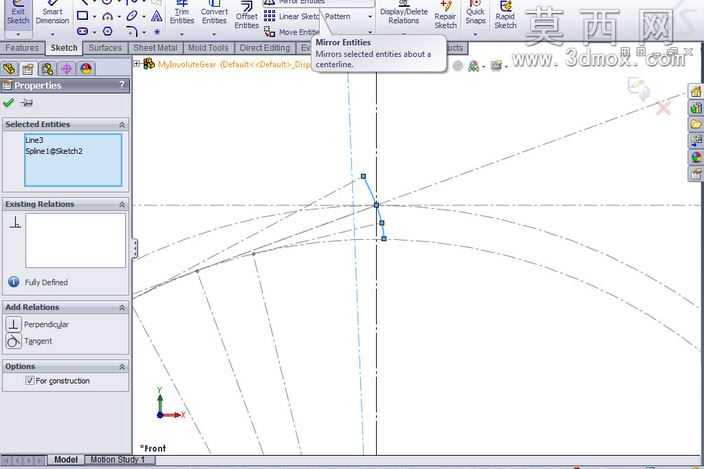The height and width of the screenshot is (469, 704).
Task: Switch to the Sketch tab
Action: point(64,48)
